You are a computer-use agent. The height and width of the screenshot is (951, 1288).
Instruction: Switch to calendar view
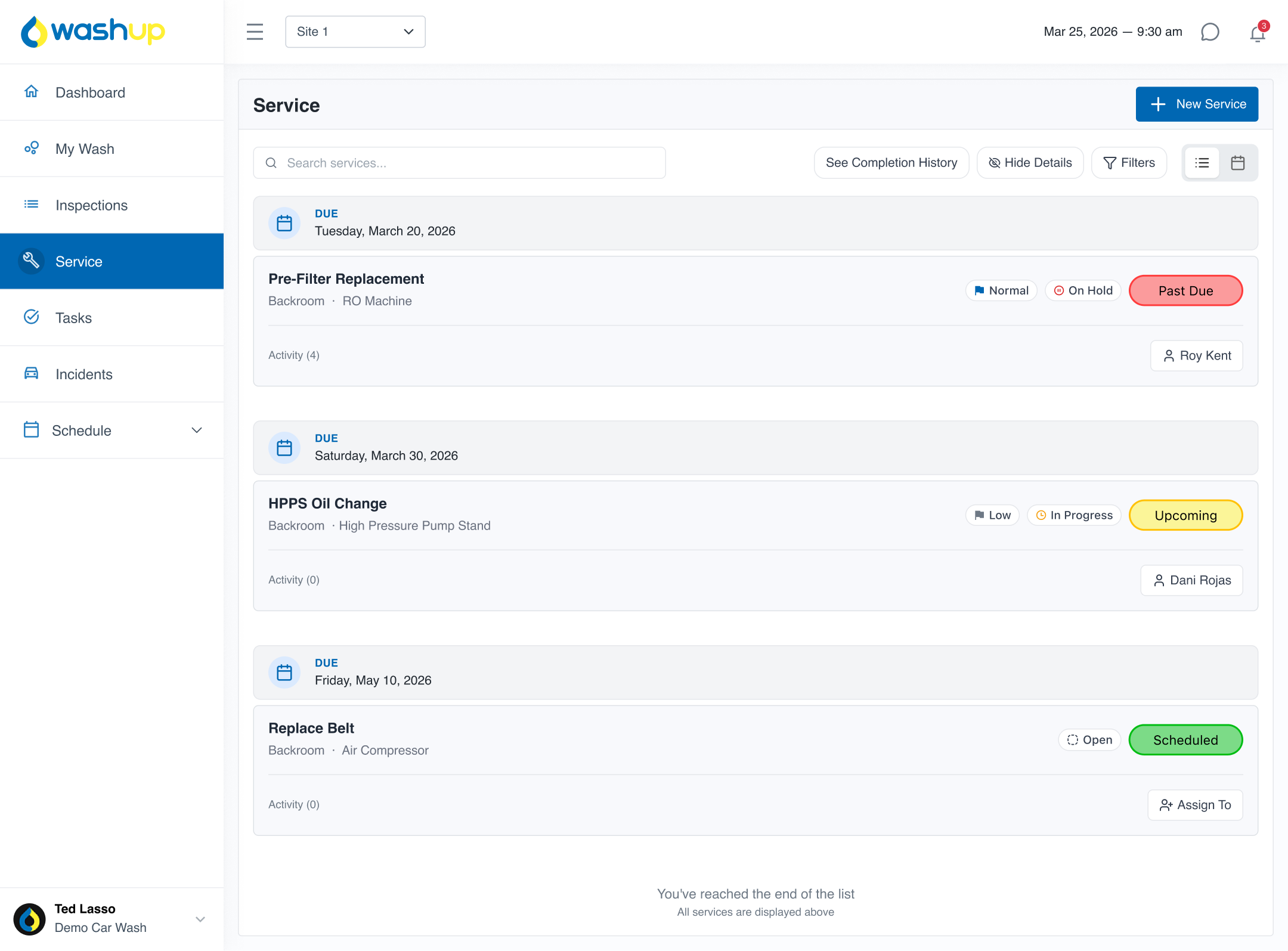[1238, 163]
